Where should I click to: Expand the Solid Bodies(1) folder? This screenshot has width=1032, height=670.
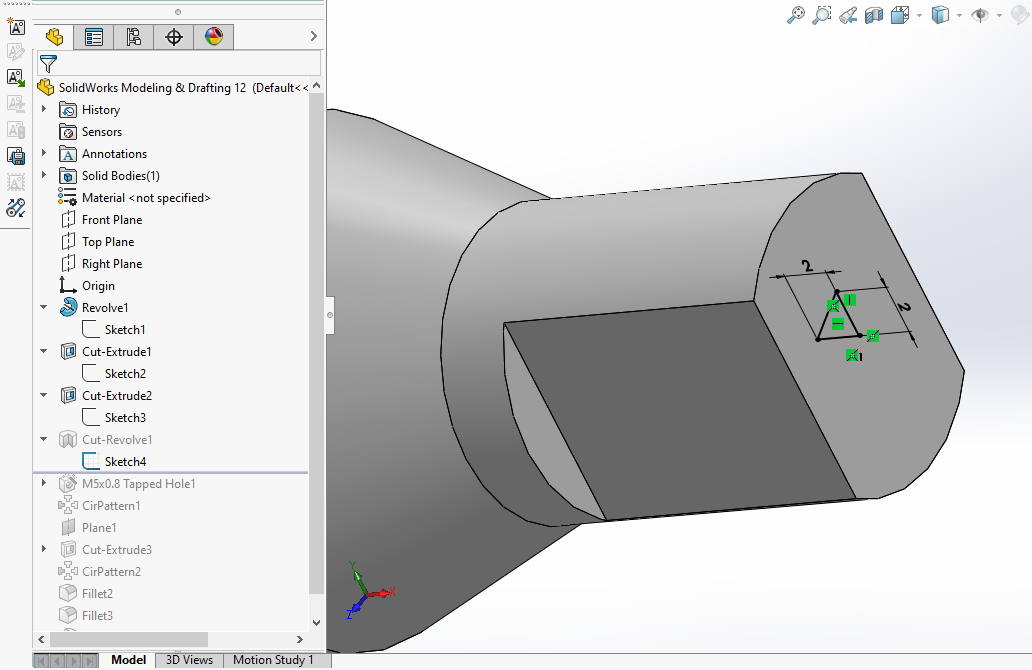click(x=44, y=176)
